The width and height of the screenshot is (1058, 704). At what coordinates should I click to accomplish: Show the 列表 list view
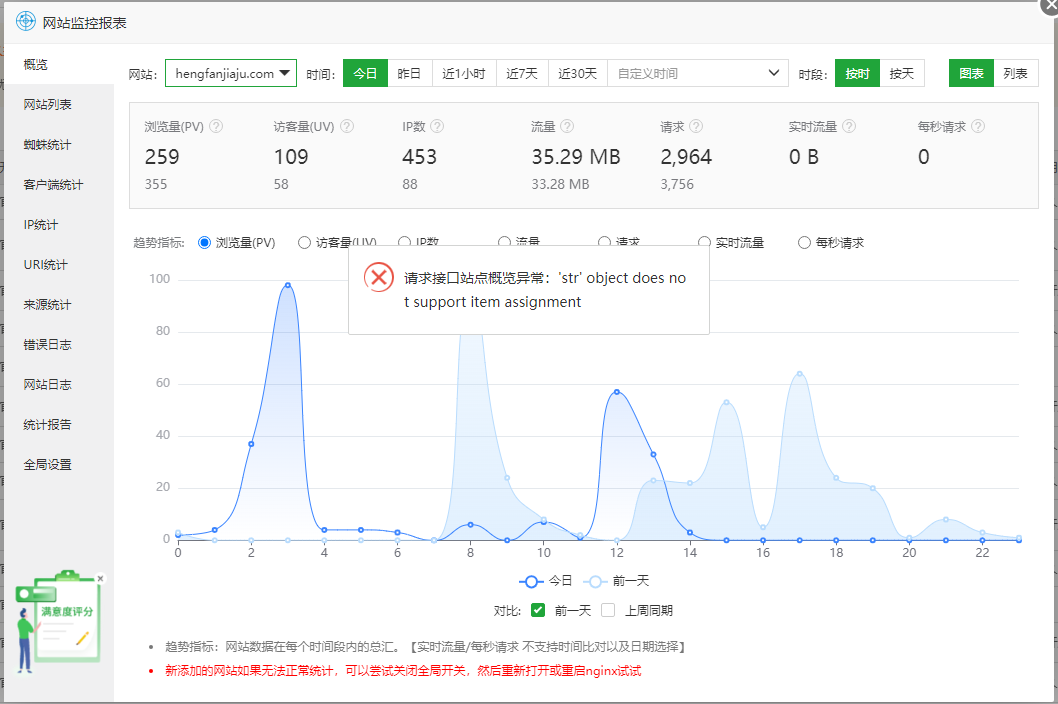click(x=1015, y=73)
